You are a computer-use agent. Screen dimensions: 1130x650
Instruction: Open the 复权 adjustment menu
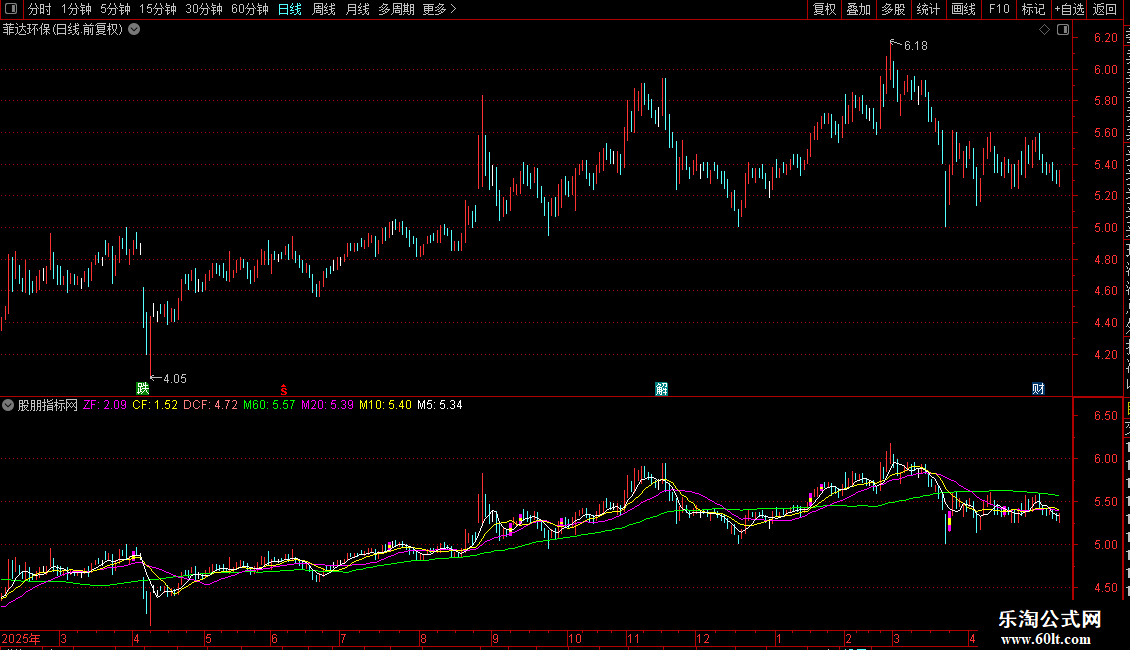(x=824, y=9)
